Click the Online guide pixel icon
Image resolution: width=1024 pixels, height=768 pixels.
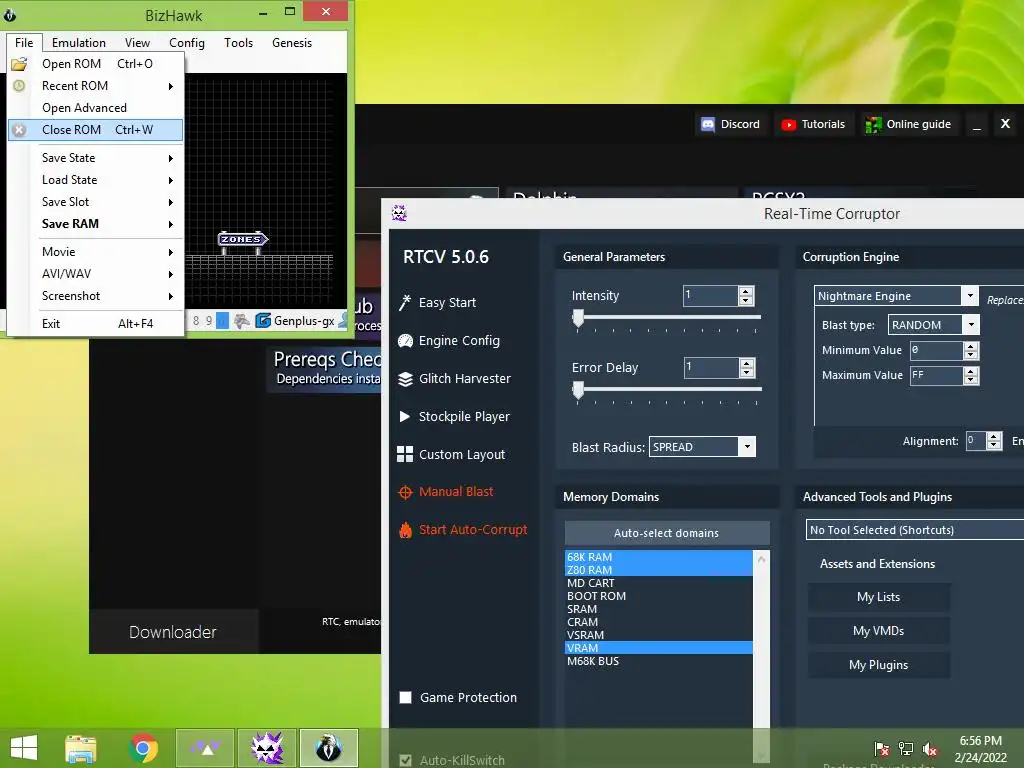[x=873, y=124]
